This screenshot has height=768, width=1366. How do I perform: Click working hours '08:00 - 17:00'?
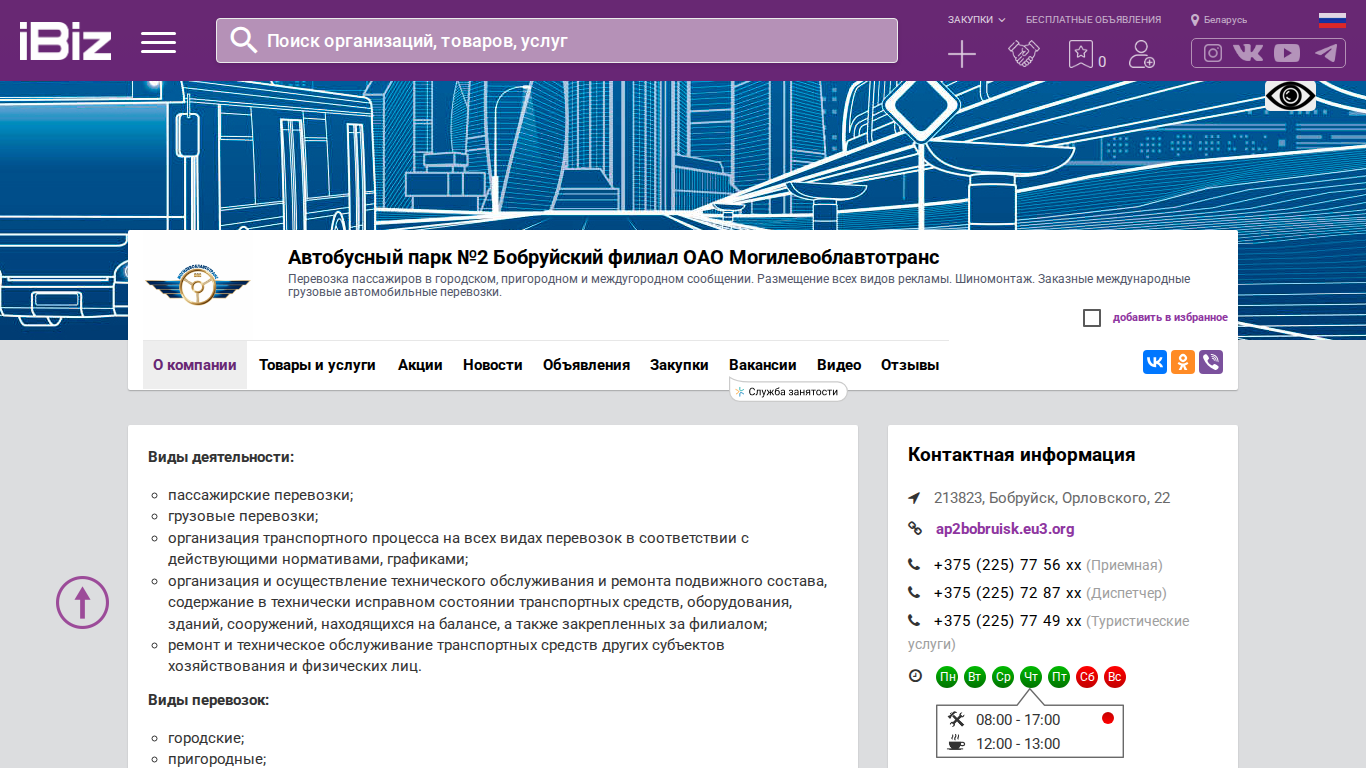(1018, 720)
